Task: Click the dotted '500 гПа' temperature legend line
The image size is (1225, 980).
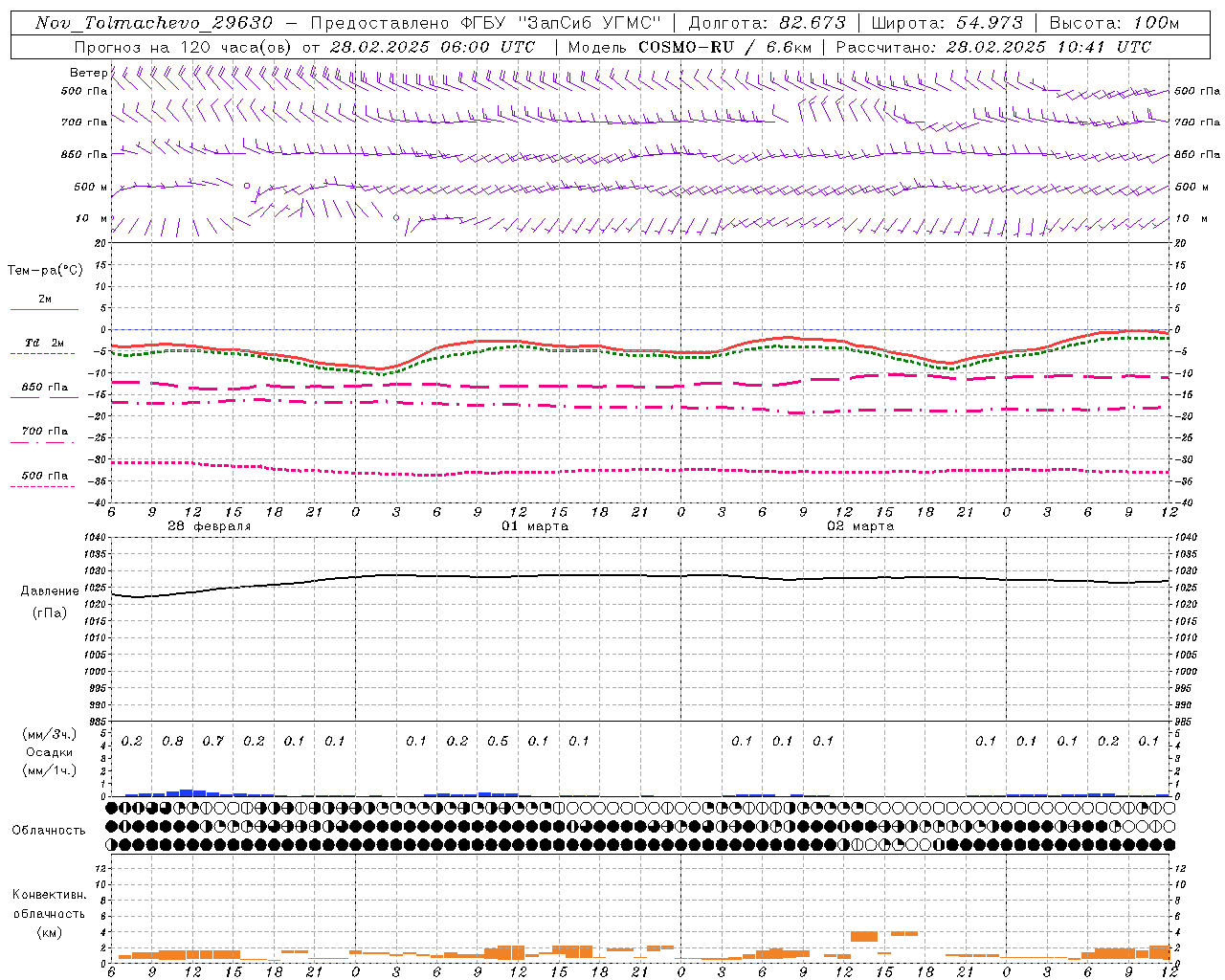Action: coord(43,487)
